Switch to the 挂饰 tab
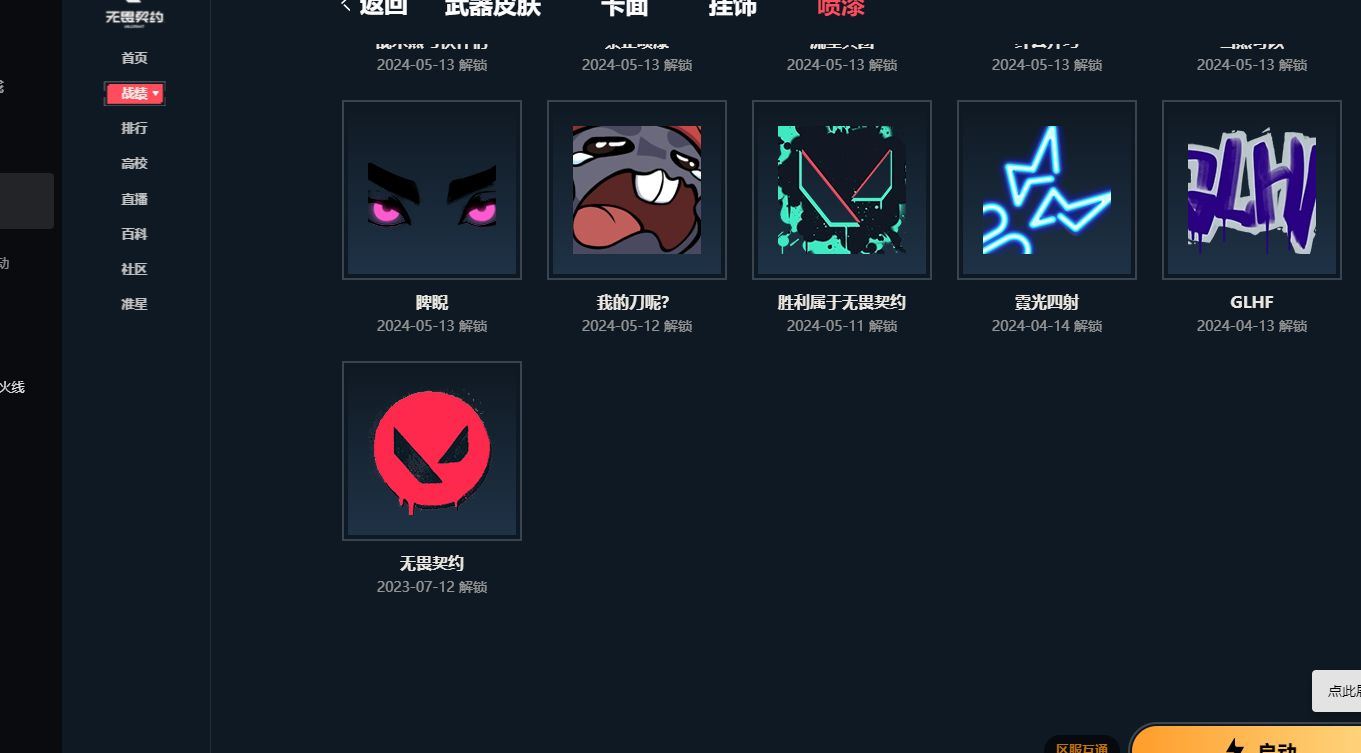 point(733,8)
